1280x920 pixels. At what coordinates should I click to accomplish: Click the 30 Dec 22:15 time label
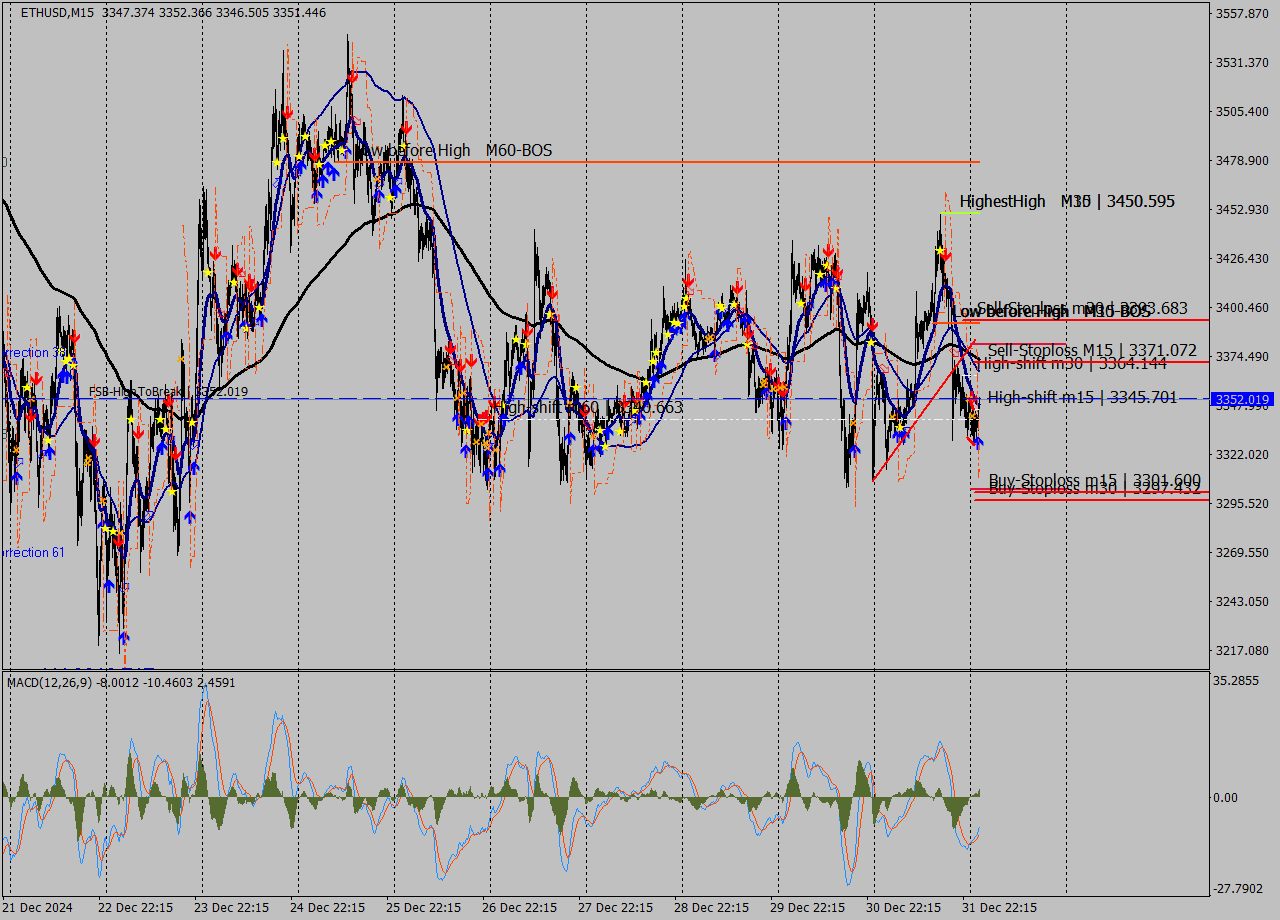[x=903, y=908]
